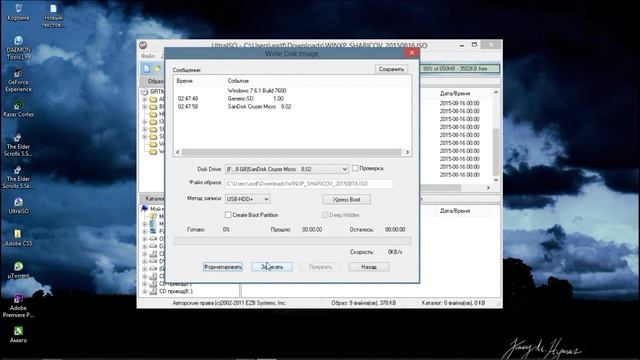Open The Elder Scrolls shortcut below Razer Cortex
The height and width of the screenshot is (360, 640).
tap(18, 145)
